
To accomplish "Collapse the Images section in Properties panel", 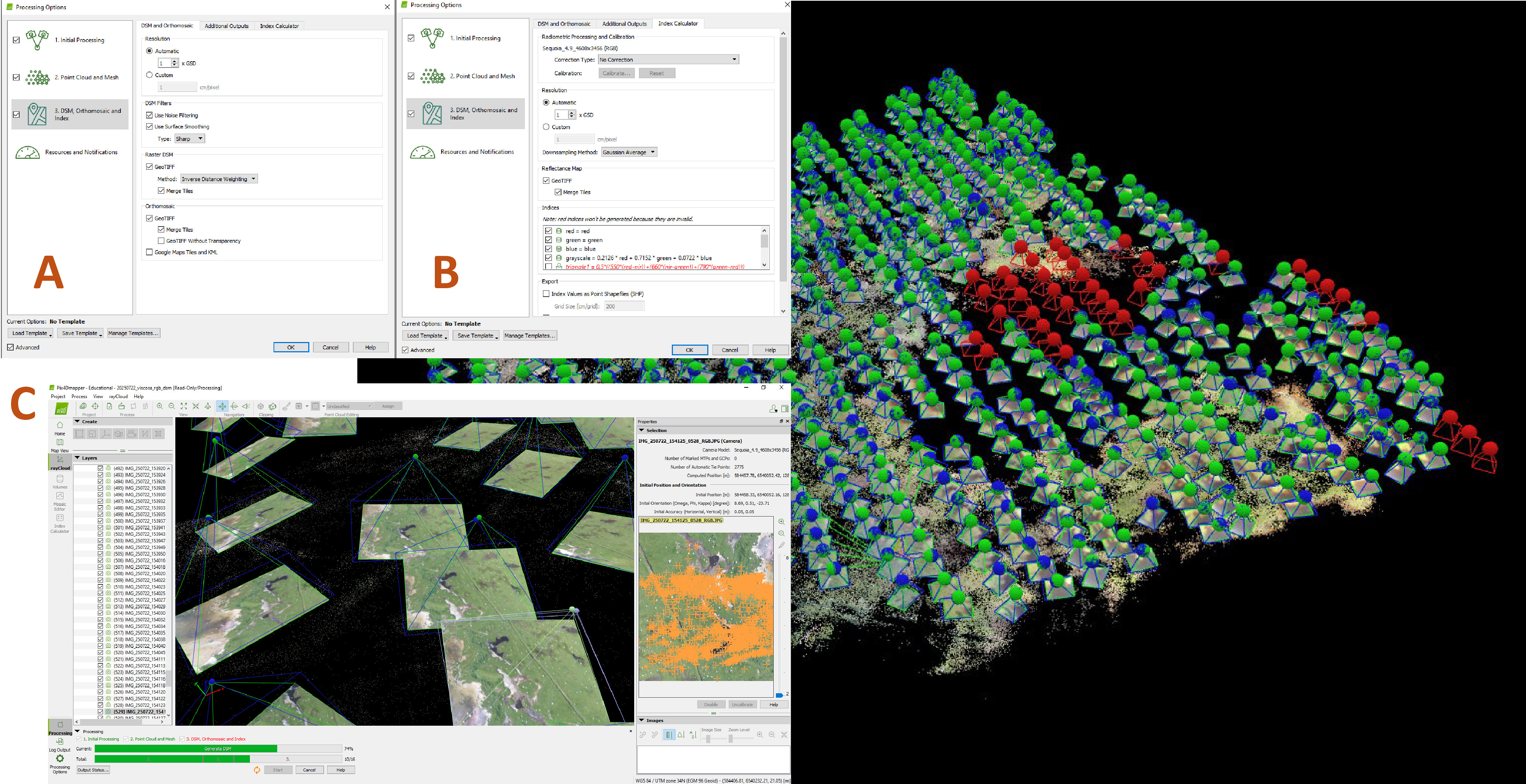I will pos(642,721).
